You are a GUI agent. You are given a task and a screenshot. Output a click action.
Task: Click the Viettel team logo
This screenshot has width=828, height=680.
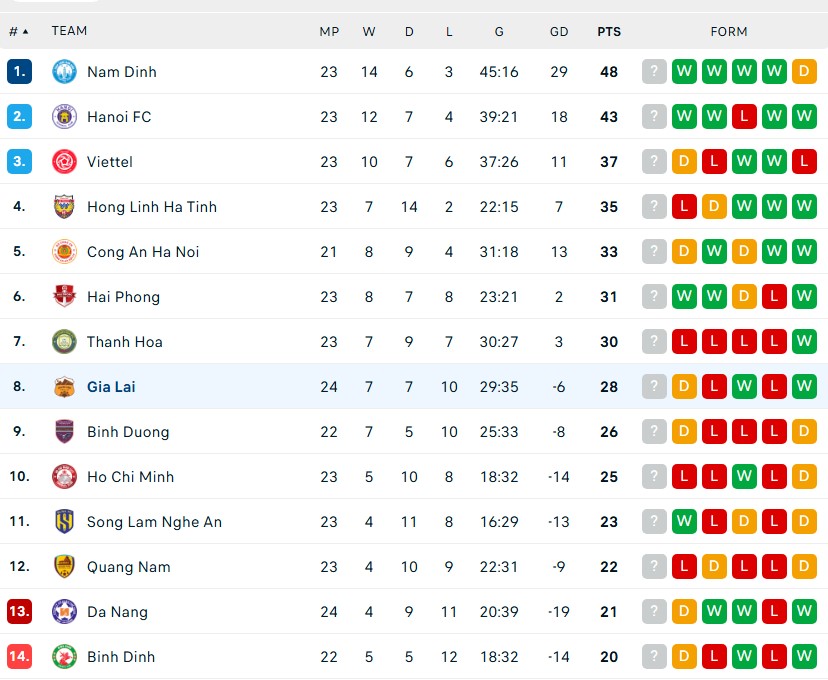[x=64, y=162]
